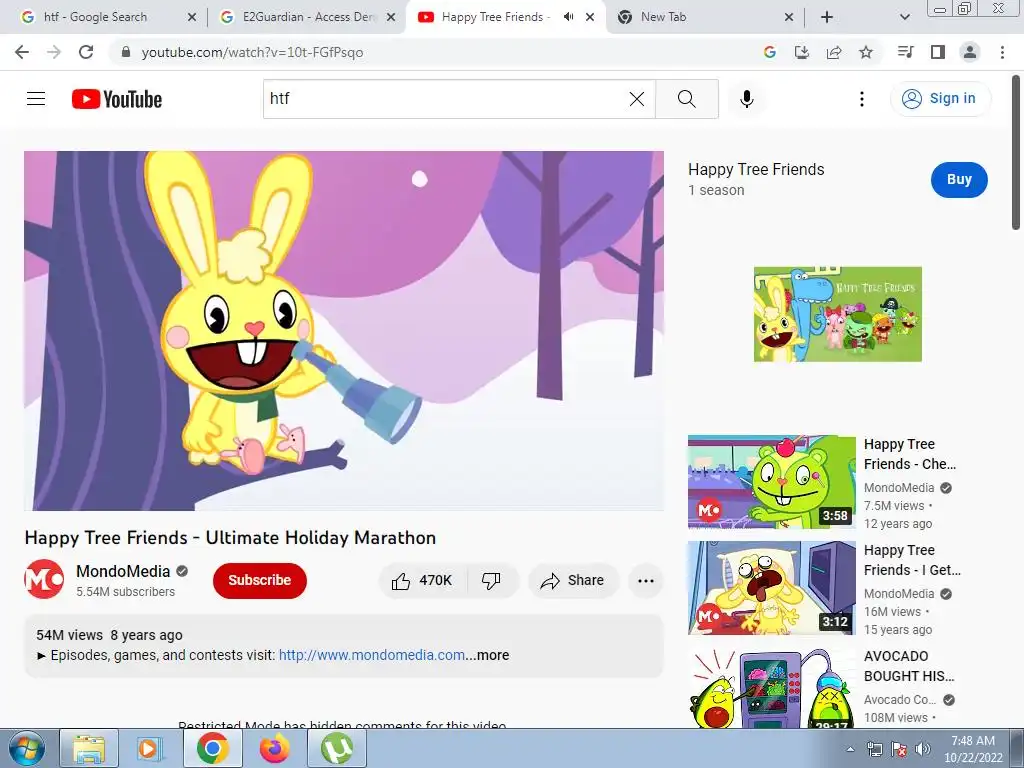Open Windows Explorer from the taskbar
The height and width of the screenshot is (768, 1024).
coord(89,748)
